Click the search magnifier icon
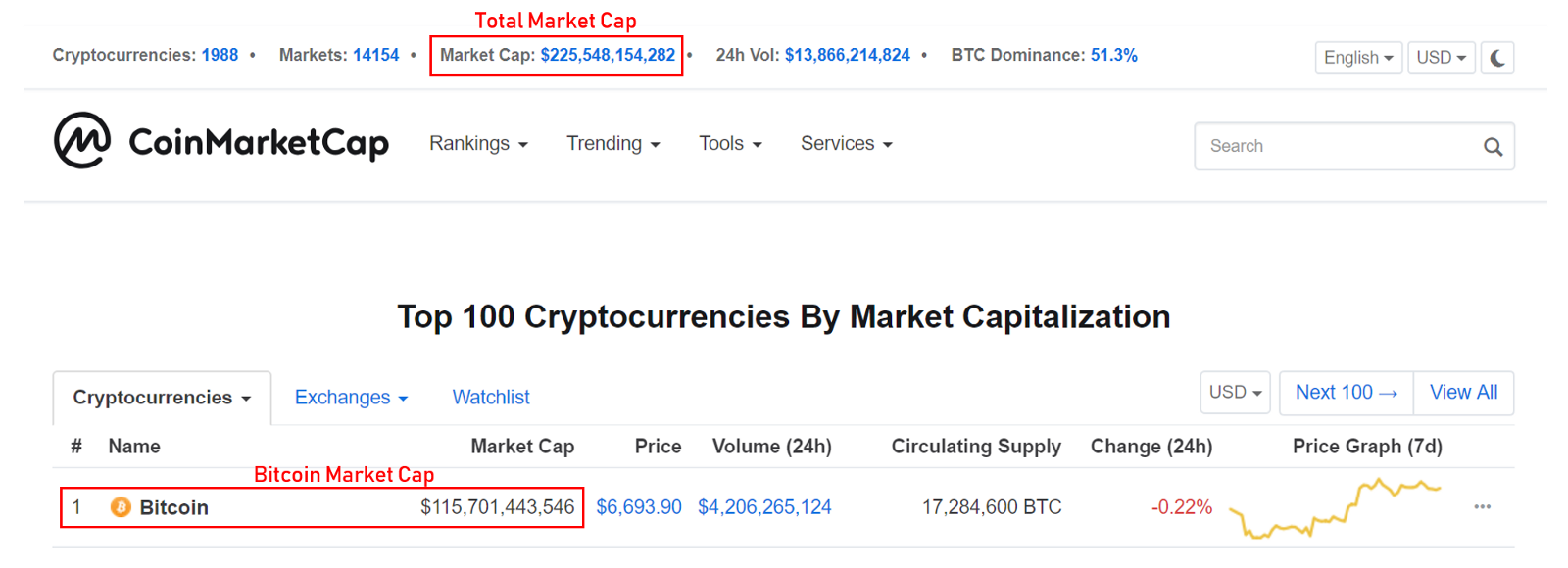The height and width of the screenshot is (568, 1568). 1493,147
